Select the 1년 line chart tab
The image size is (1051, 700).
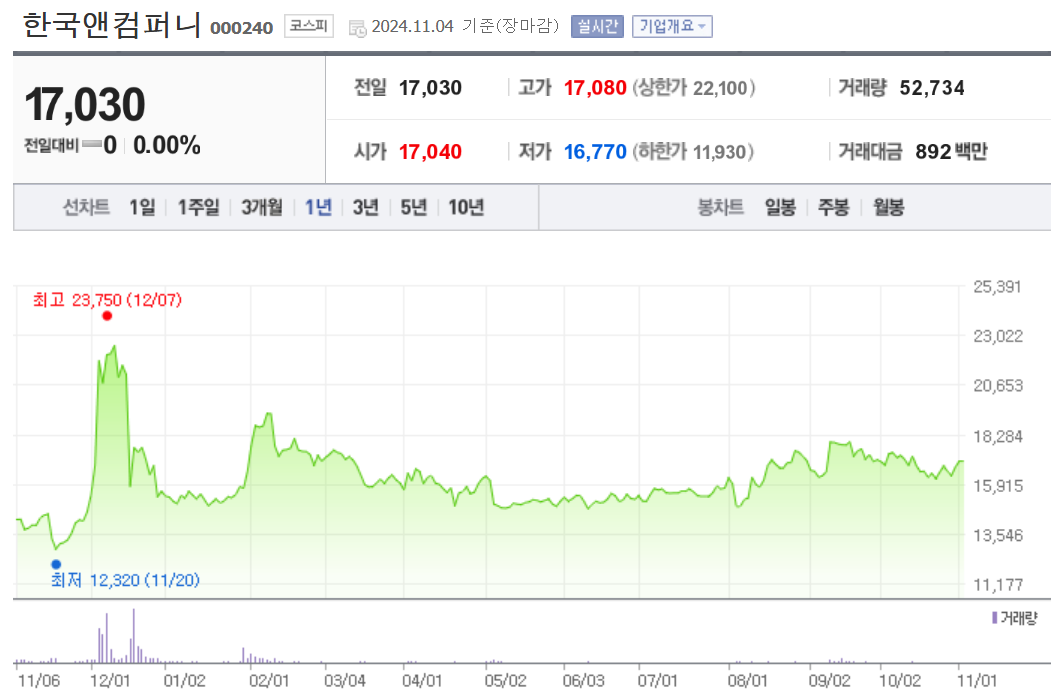pos(318,207)
